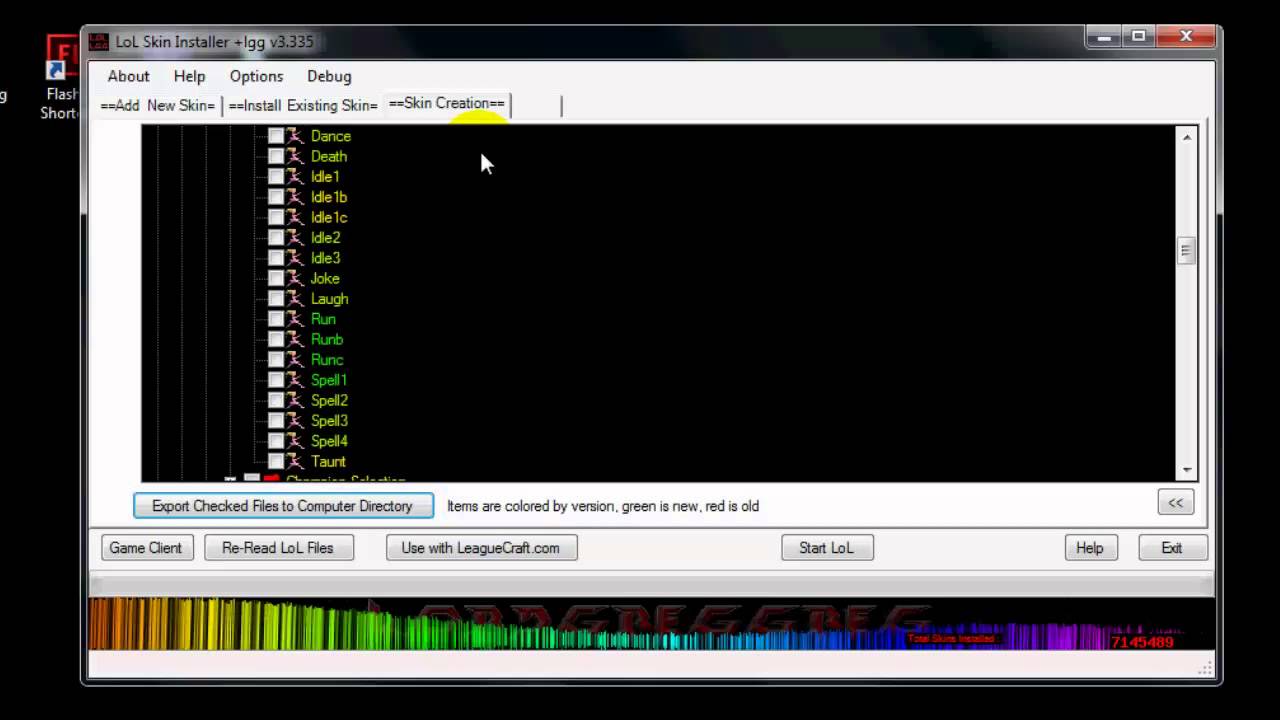Check the Death animation checkbox

click(x=276, y=156)
